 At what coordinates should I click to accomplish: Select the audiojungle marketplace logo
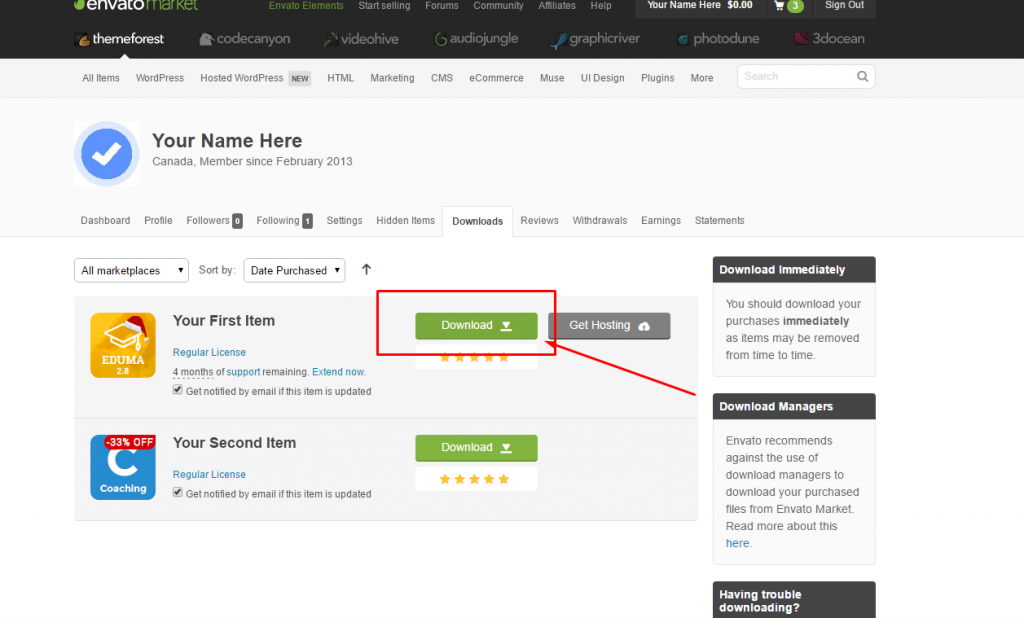point(477,39)
